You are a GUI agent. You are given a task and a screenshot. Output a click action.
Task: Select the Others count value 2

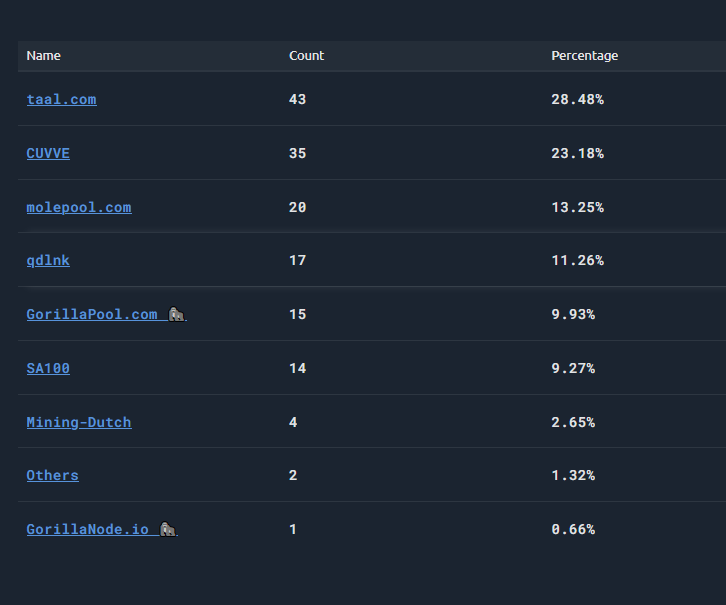point(293,475)
